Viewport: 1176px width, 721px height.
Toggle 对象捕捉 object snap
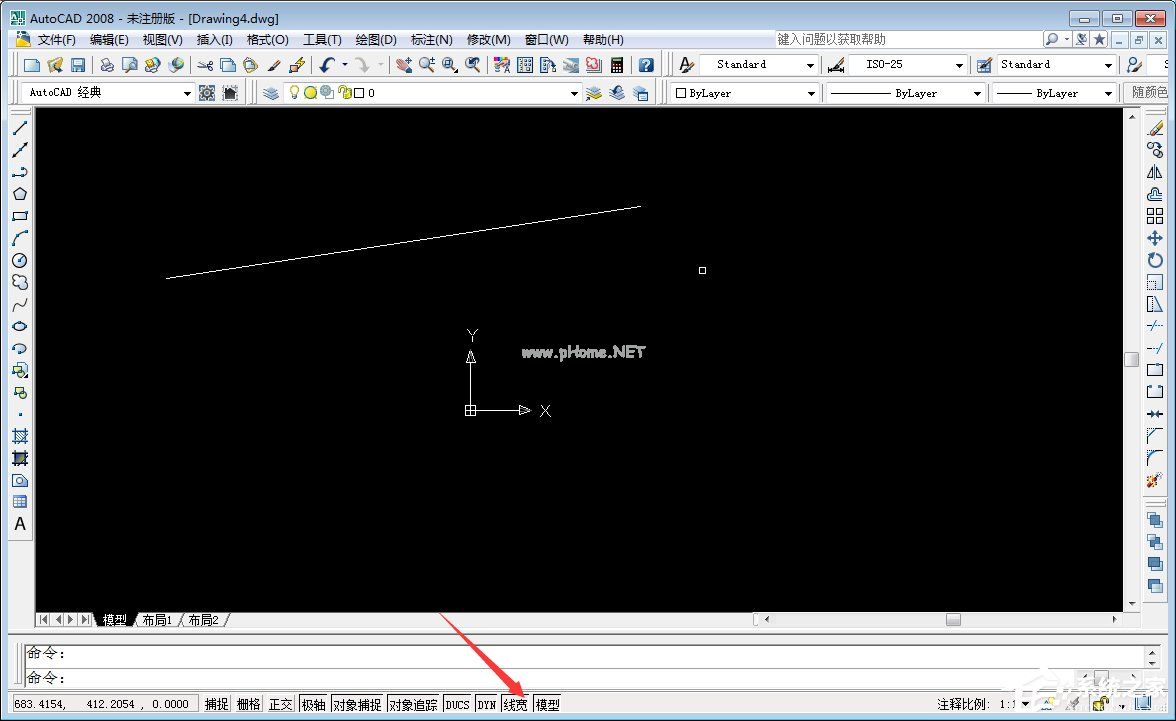(x=357, y=705)
